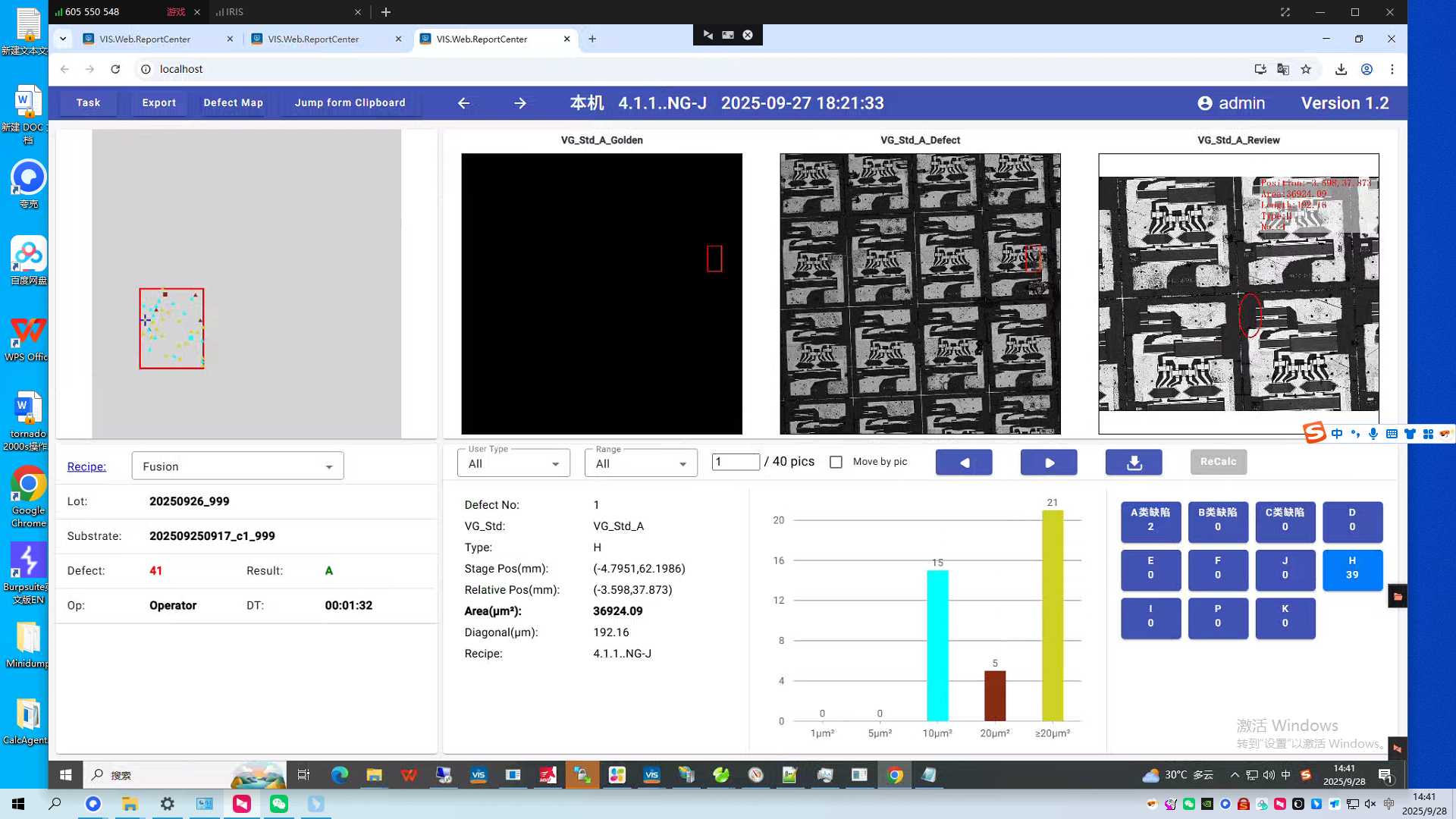Click the previous picture blue button
This screenshot has width=1456, height=819.
pyautogui.click(x=964, y=463)
